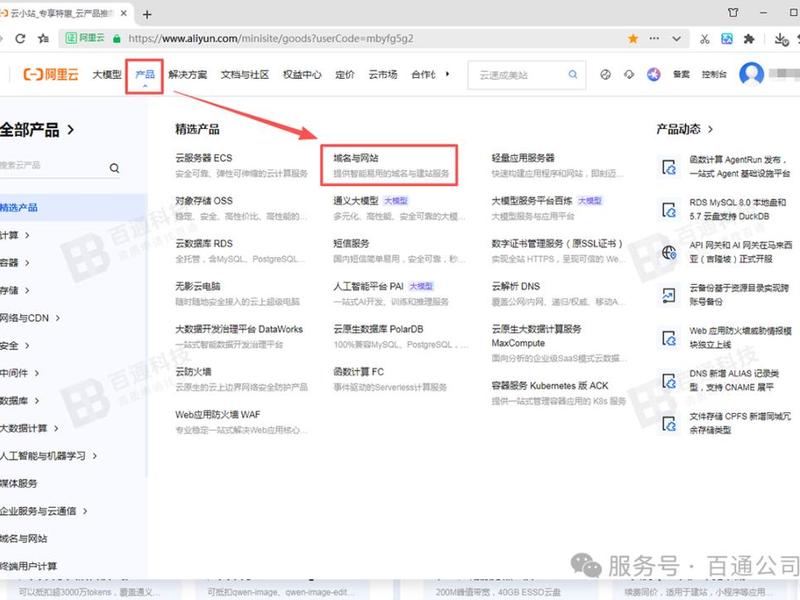The image size is (800, 600).
Task: Open the 域名与网站 featured product link
Action: (x=356, y=158)
